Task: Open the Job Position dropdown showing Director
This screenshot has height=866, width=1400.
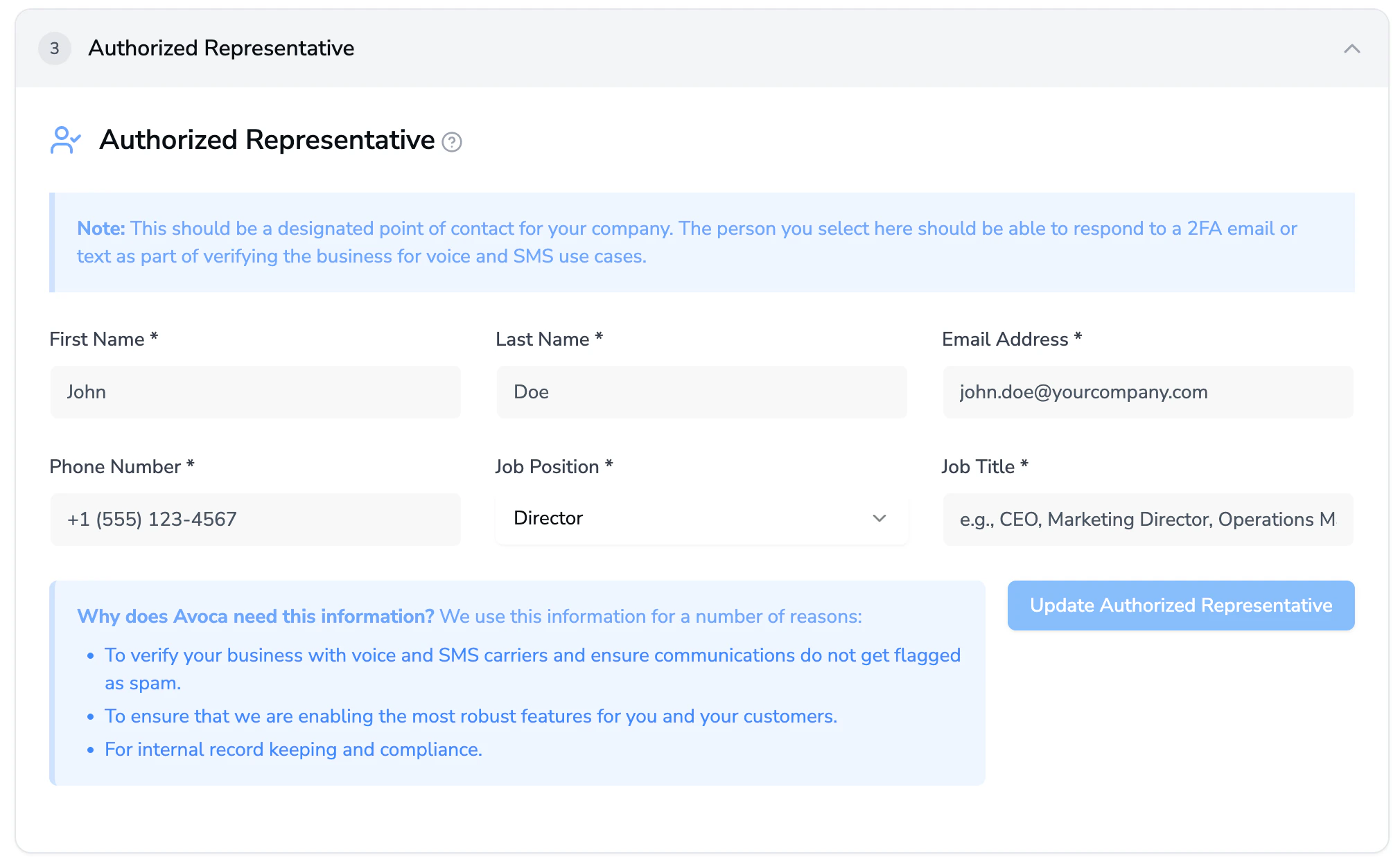Action: click(701, 518)
